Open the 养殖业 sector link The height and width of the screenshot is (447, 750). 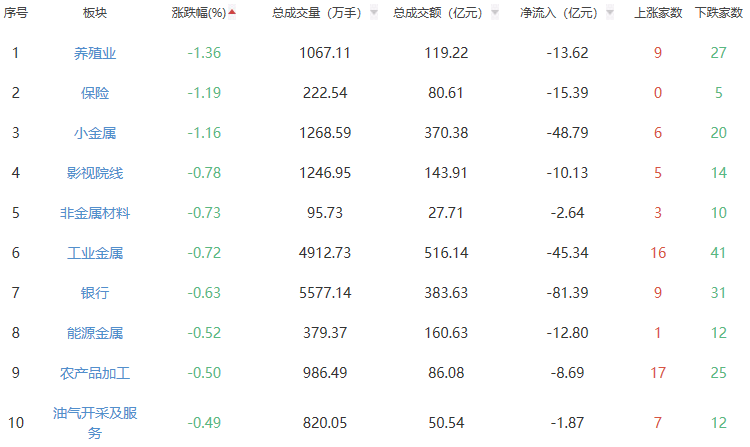pos(95,53)
